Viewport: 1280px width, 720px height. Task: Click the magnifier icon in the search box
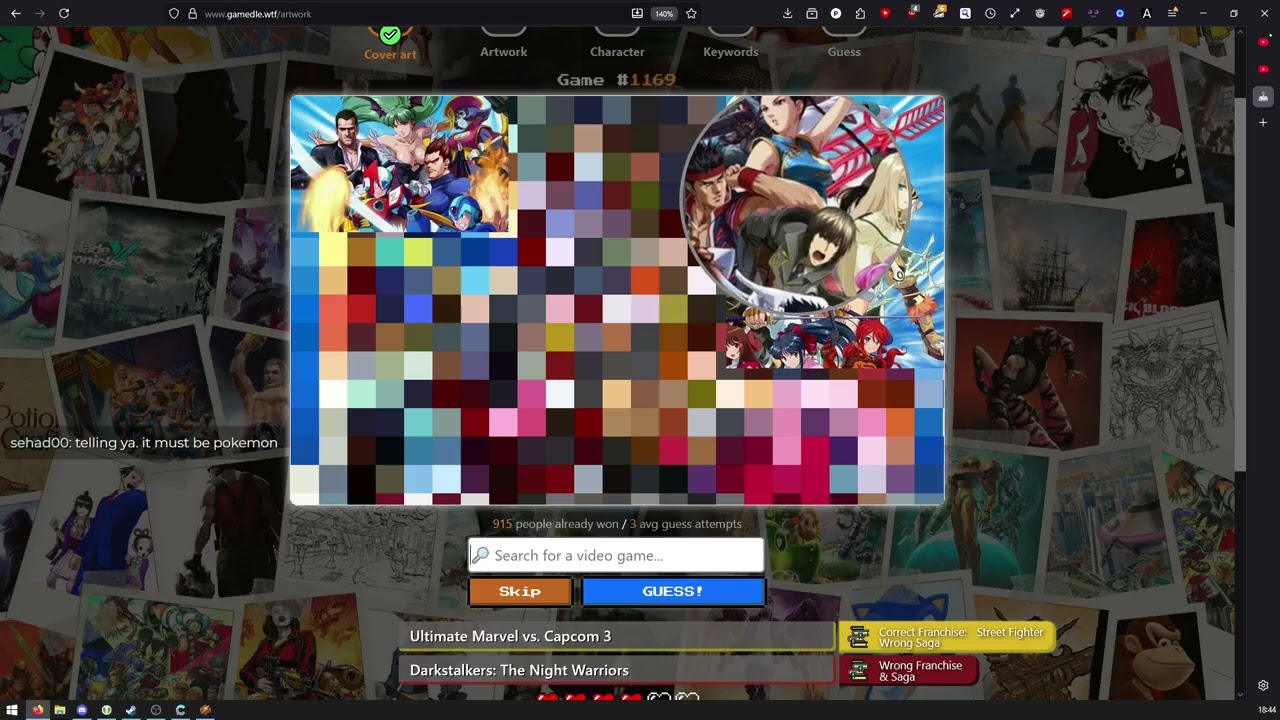[480, 555]
